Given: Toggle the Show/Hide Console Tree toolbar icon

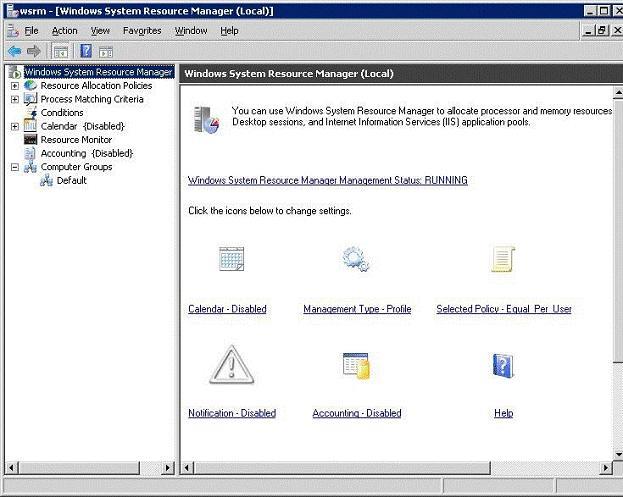Looking at the screenshot, I should [x=60, y=52].
